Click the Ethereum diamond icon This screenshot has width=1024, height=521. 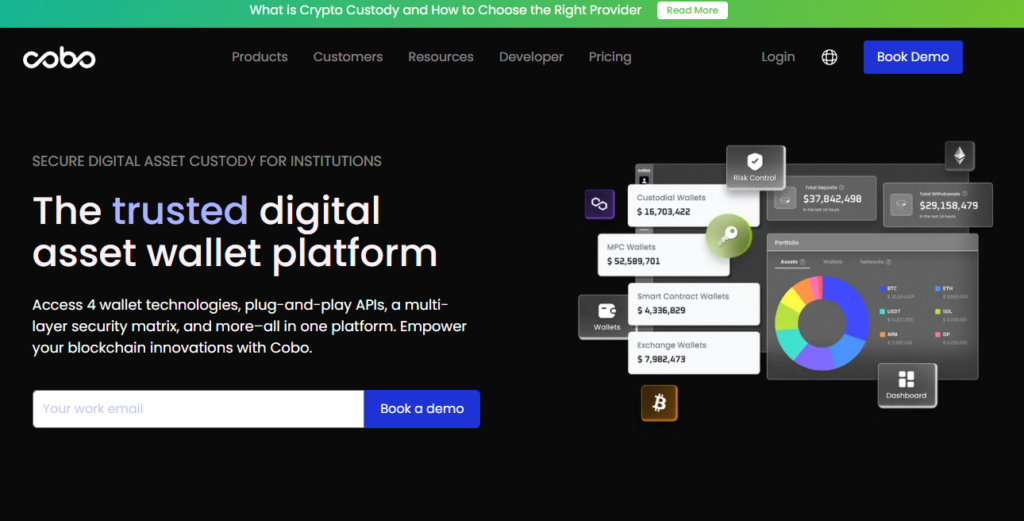tap(959, 155)
